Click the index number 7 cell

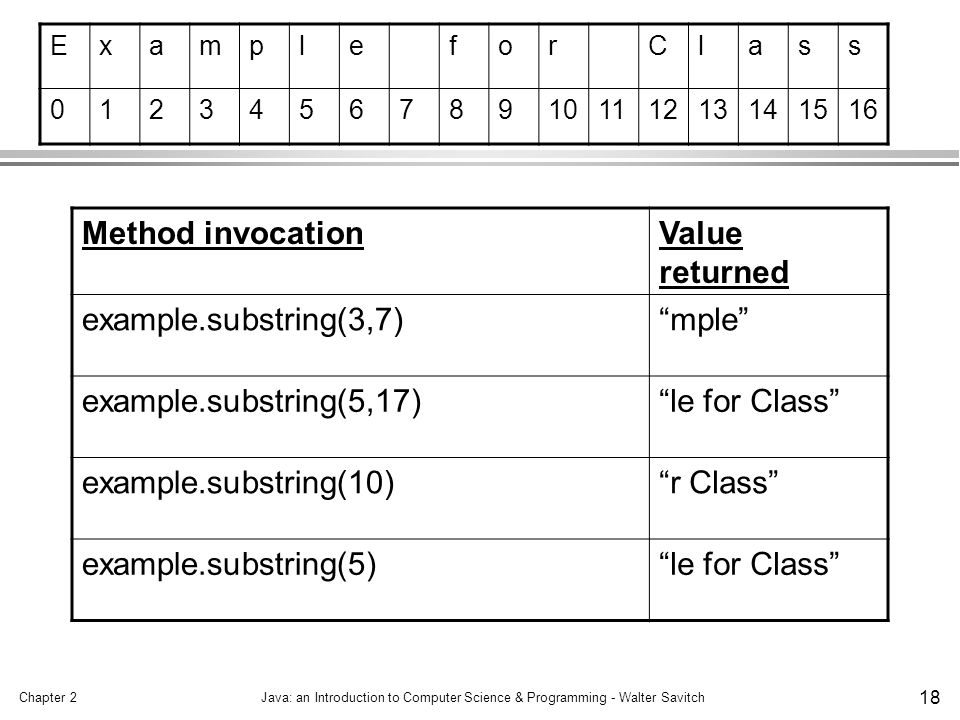tap(414, 116)
